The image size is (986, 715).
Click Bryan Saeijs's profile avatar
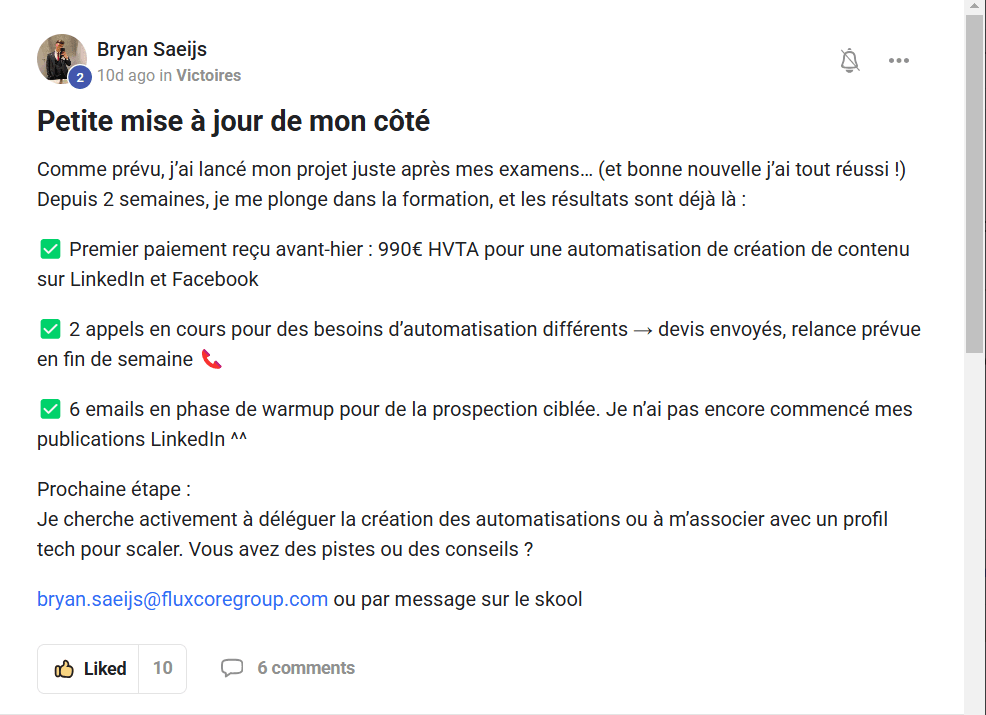61,58
